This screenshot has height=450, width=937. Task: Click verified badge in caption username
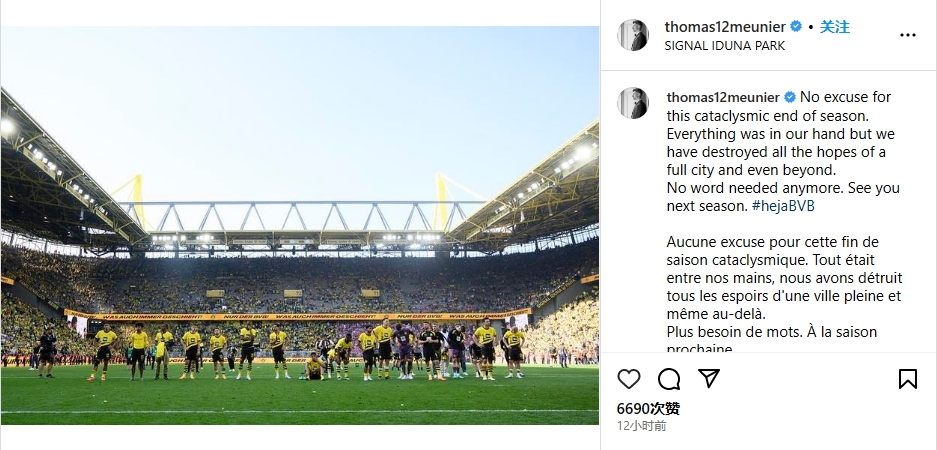coord(789,97)
